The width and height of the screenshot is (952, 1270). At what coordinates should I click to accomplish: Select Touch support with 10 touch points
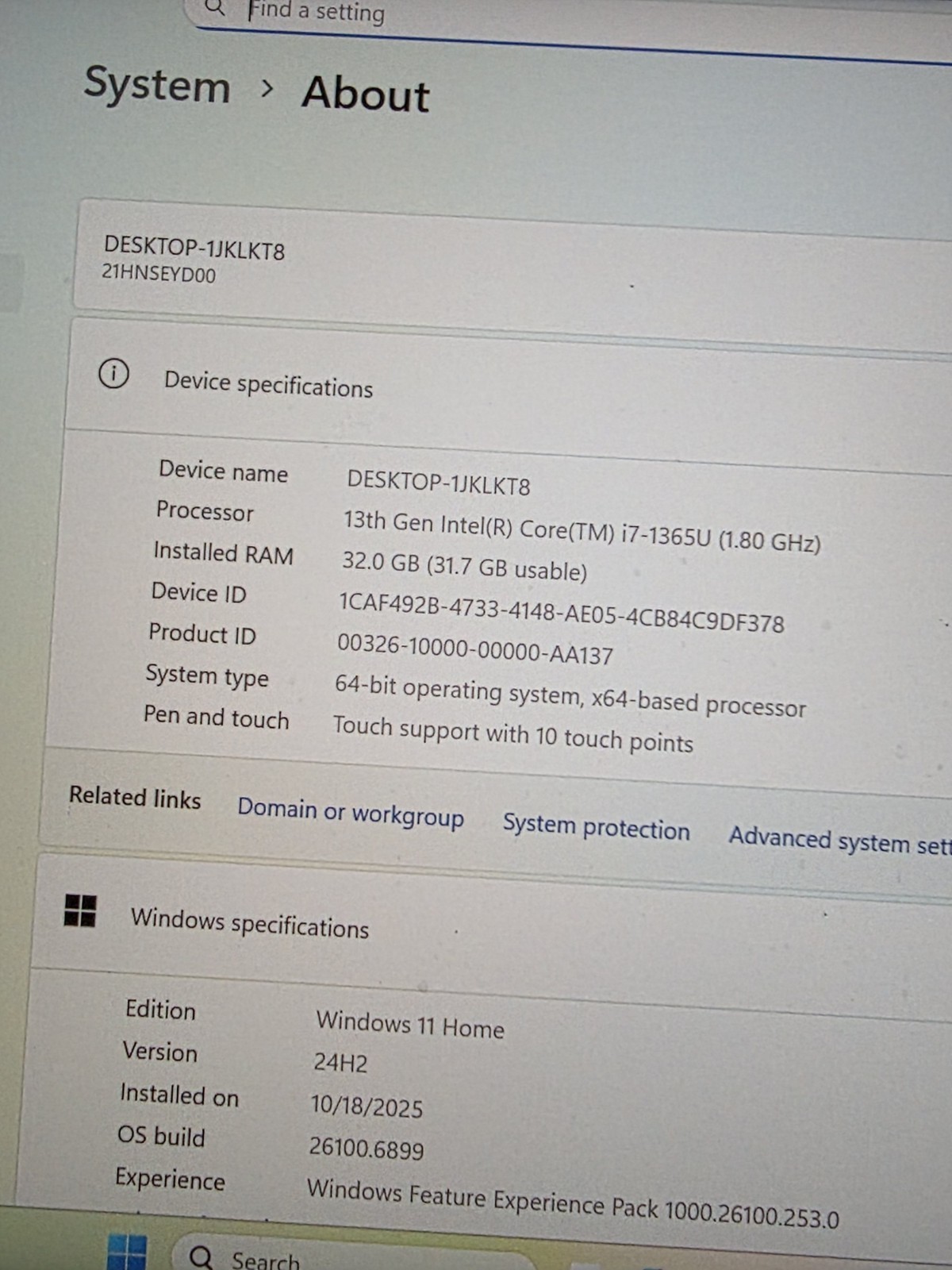(512, 733)
